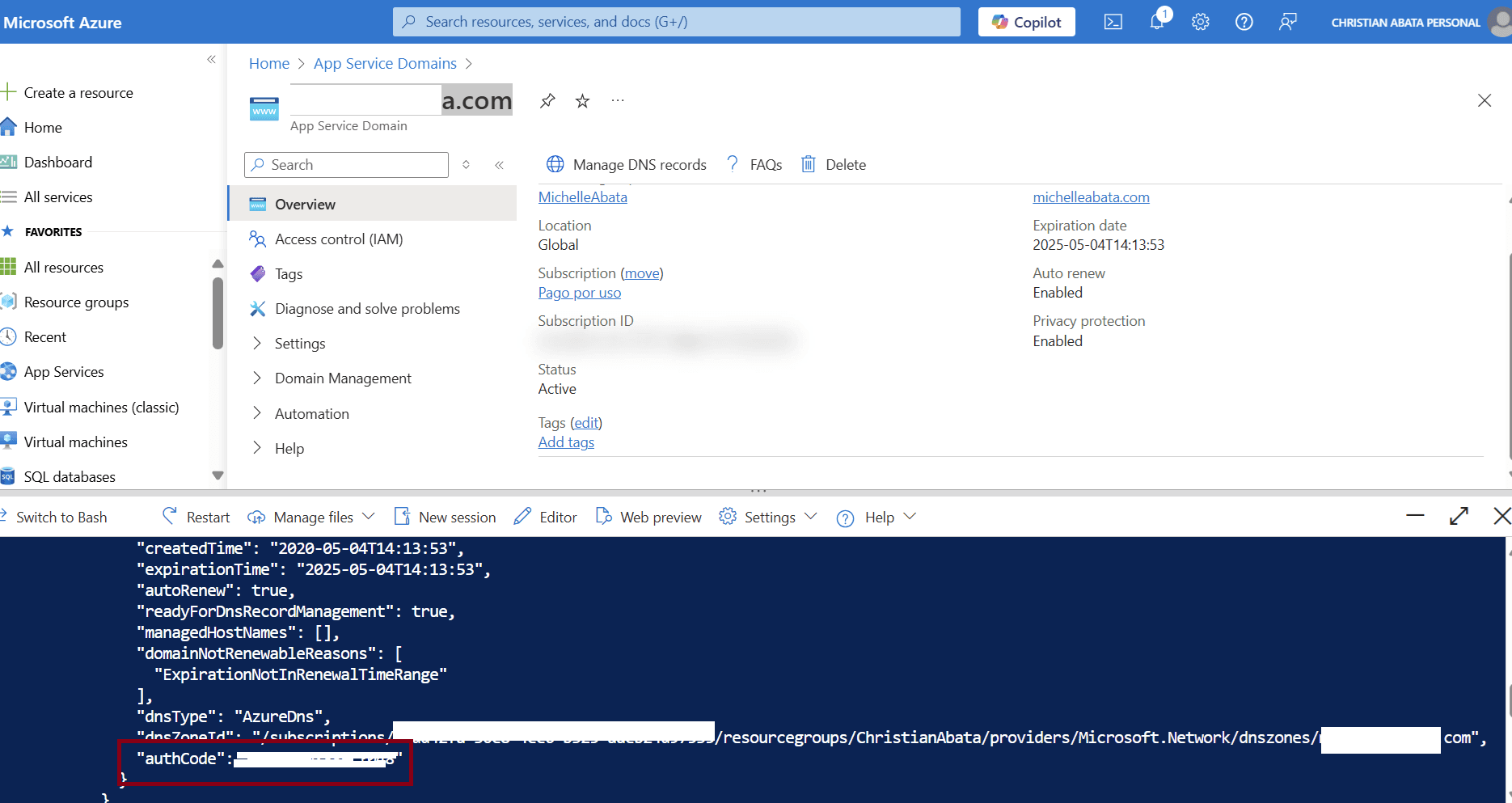Open the help question mark in top bar

tap(1244, 22)
